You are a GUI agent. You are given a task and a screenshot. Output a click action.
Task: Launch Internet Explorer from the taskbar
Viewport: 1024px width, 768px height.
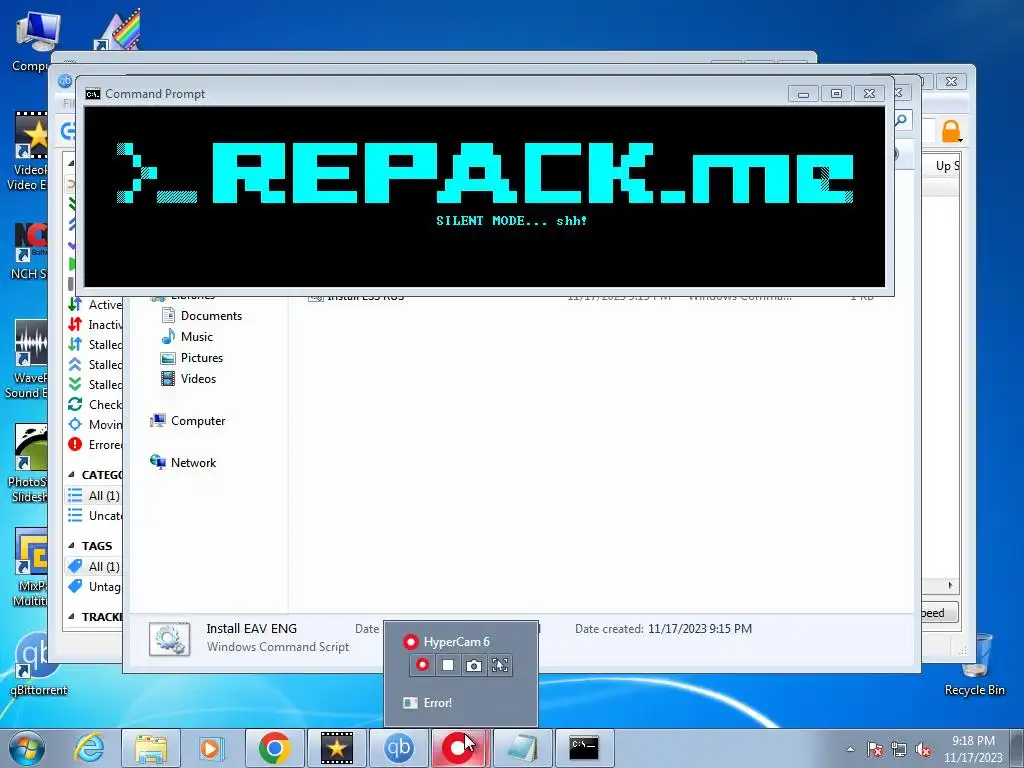(x=89, y=748)
